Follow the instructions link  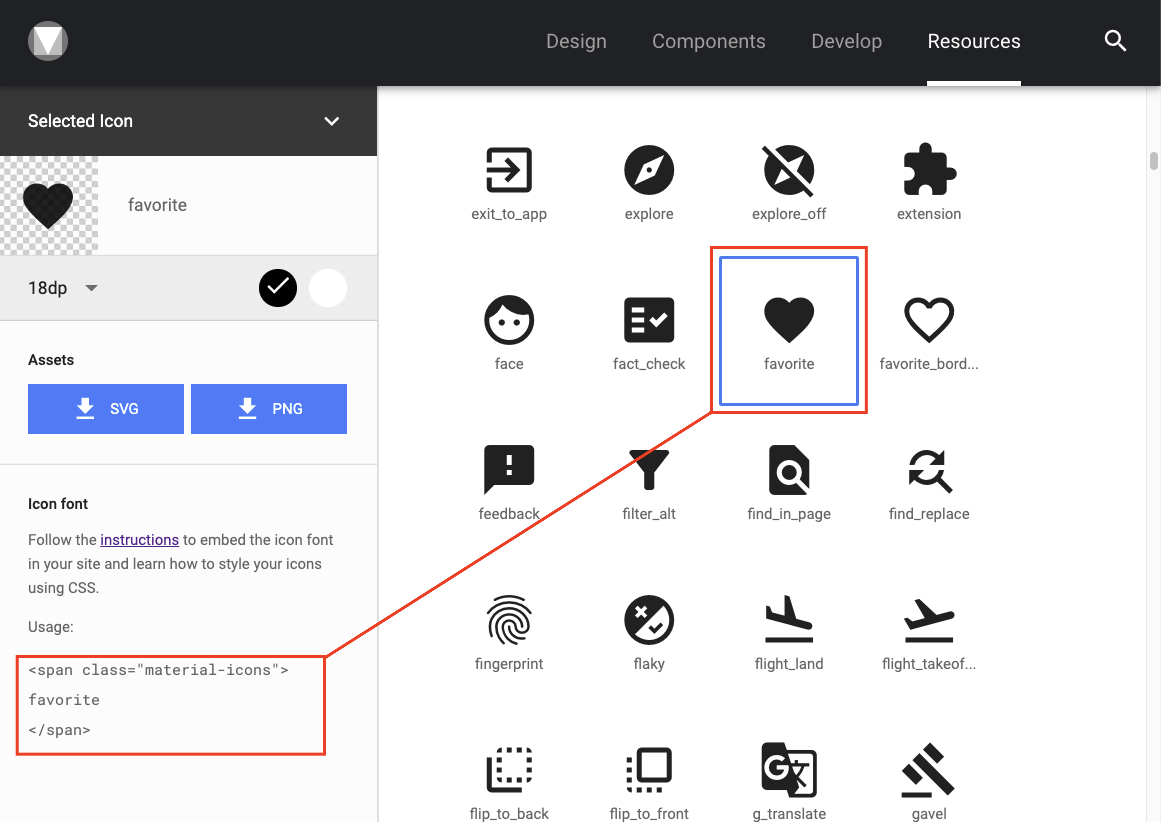point(139,540)
